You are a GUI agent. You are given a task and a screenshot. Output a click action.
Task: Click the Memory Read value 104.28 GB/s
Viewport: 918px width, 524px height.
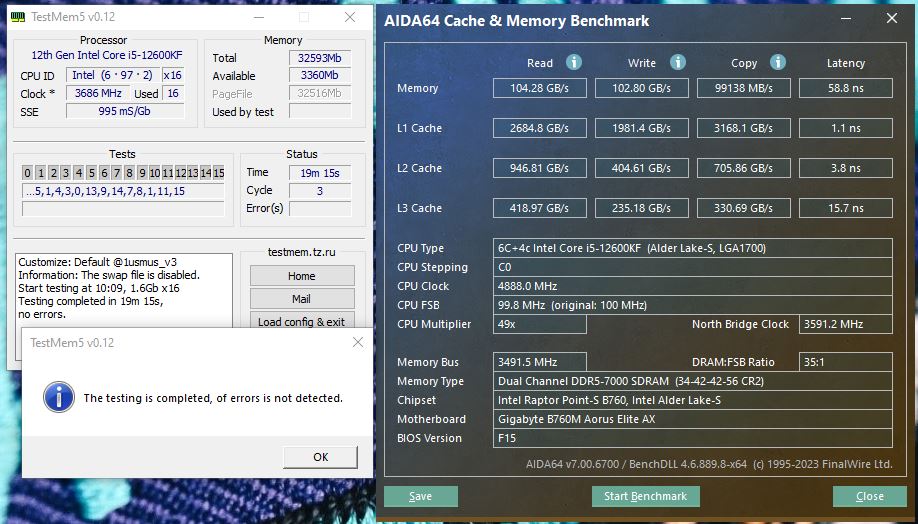click(x=540, y=88)
